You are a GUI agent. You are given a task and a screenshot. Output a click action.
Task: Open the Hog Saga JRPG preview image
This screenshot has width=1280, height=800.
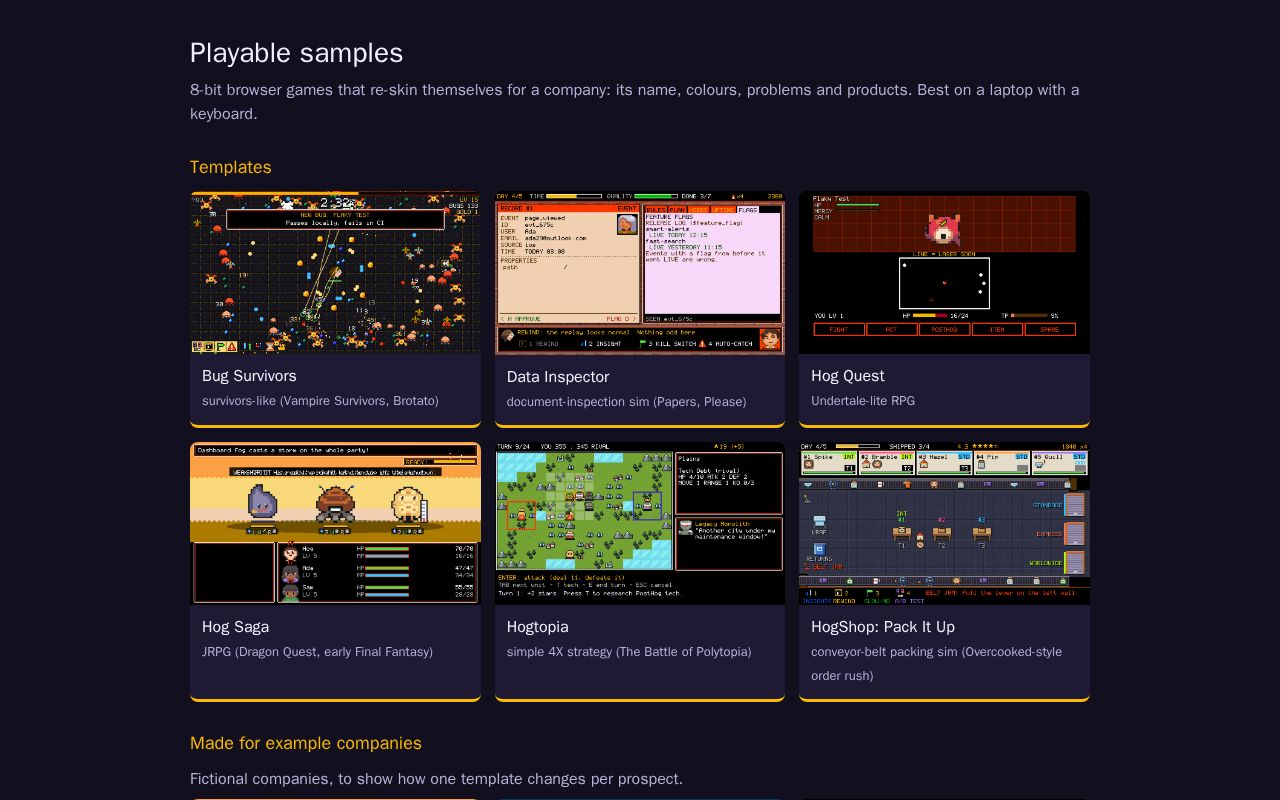pos(335,523)
